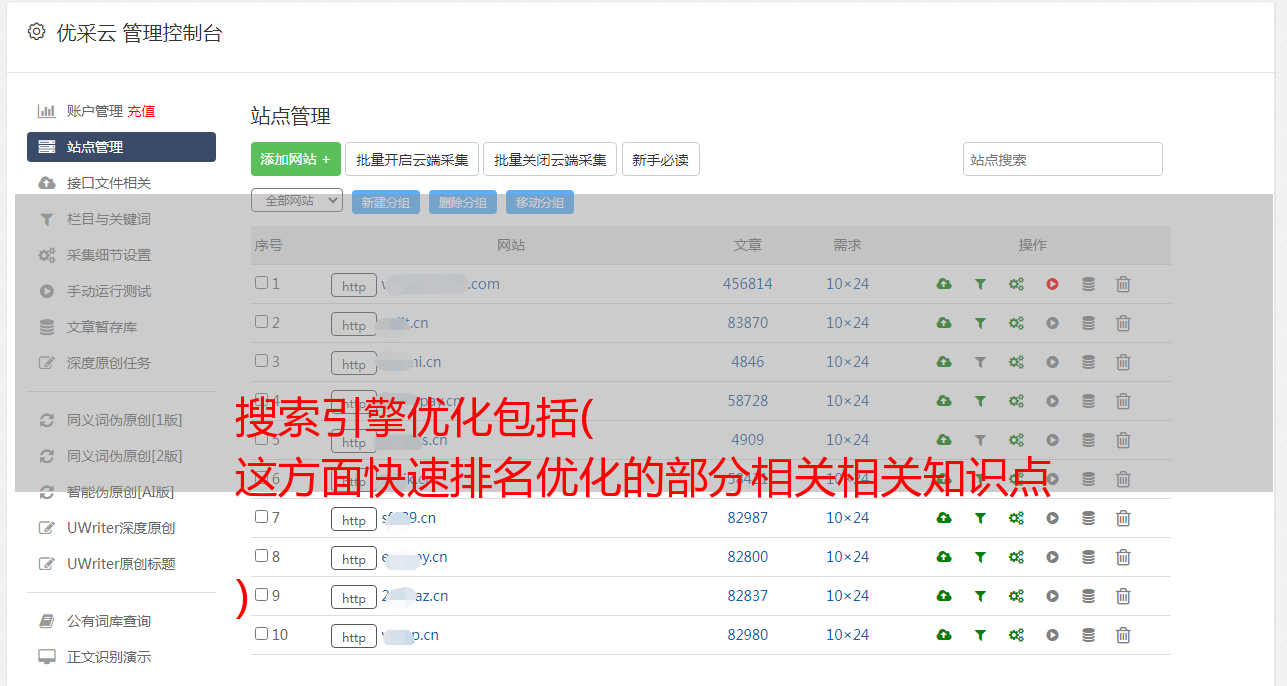Click the cloud upload icon in the 83870 row
Viewport: 1287px width, 686px height.
point(944,323)
